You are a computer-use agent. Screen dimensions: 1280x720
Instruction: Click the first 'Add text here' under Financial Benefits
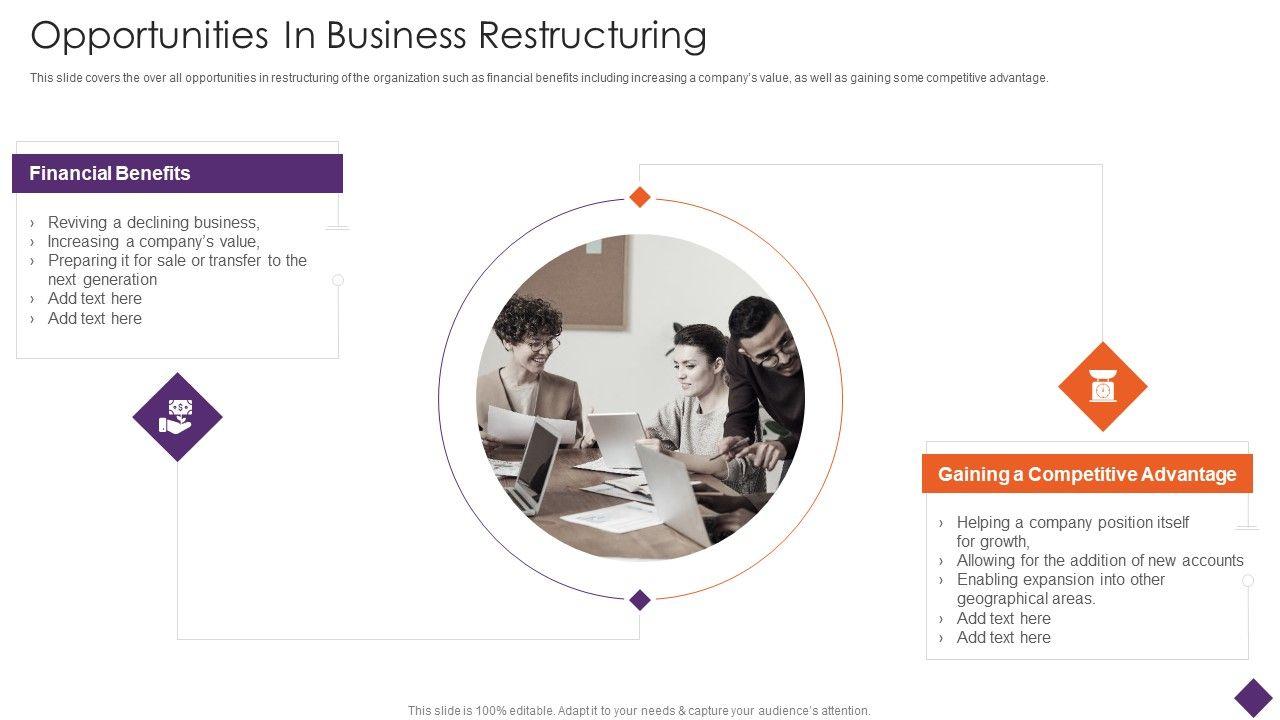point(95,298)
